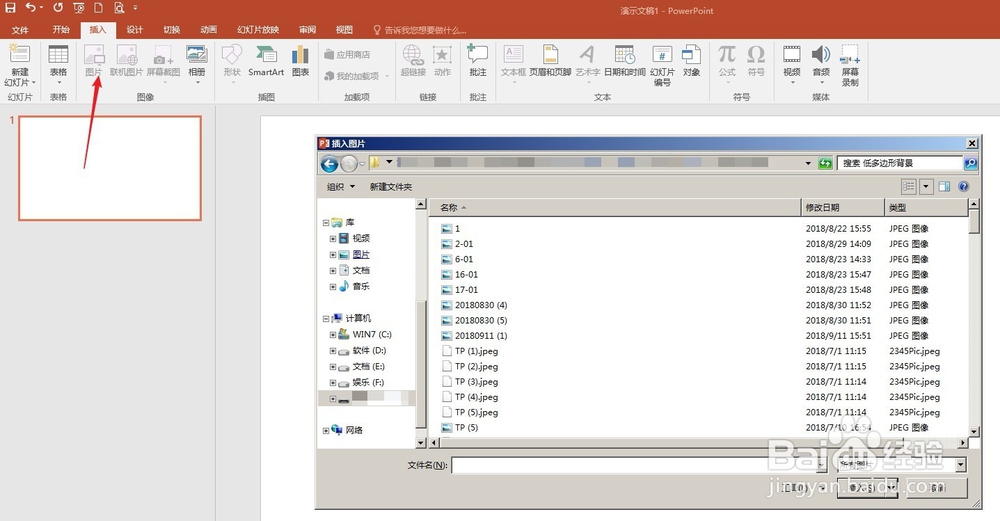Viewport: 1000px width, 521px height.
Task: Click the Tell Me search box
Action: click(x=420, y=30)
